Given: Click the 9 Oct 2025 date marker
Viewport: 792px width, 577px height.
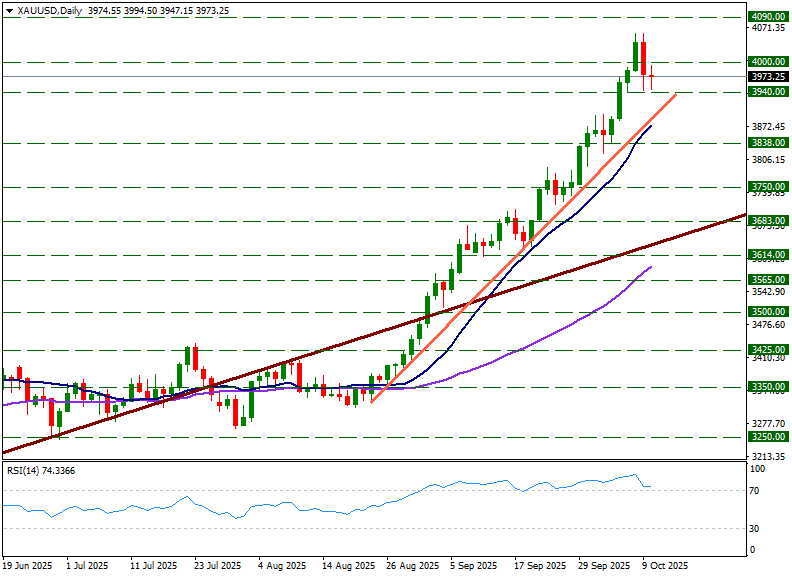Looking at the screenshot, I should coord(664,565).
